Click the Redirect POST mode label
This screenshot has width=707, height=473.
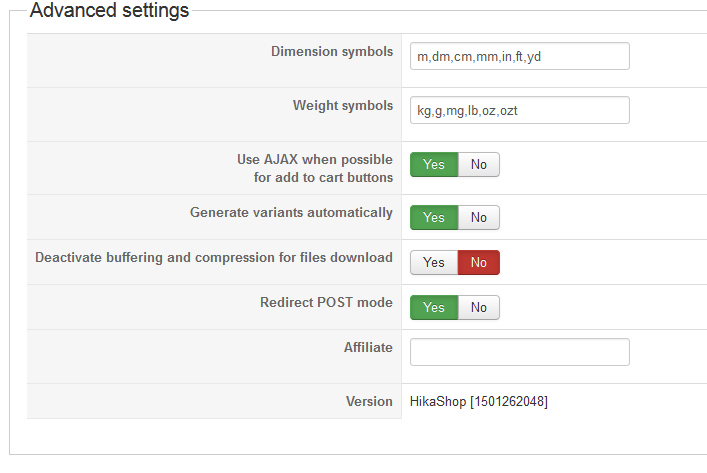(326, 302)
